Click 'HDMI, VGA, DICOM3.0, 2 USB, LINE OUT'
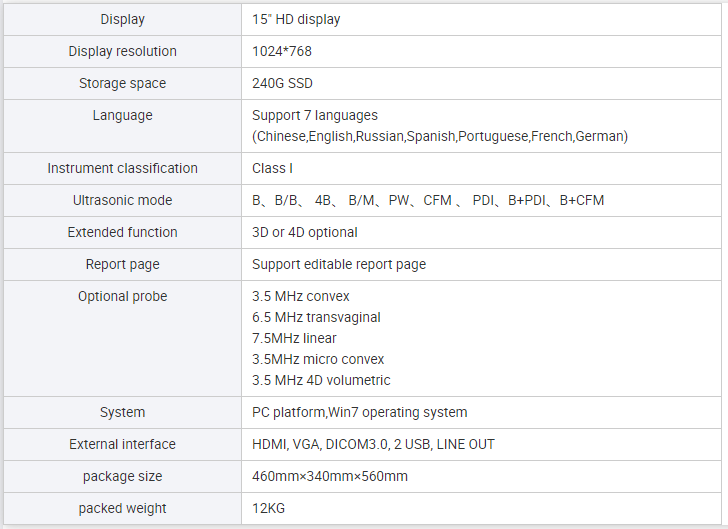This screenshot has height=529, width=728. click(x=373, y=444)
